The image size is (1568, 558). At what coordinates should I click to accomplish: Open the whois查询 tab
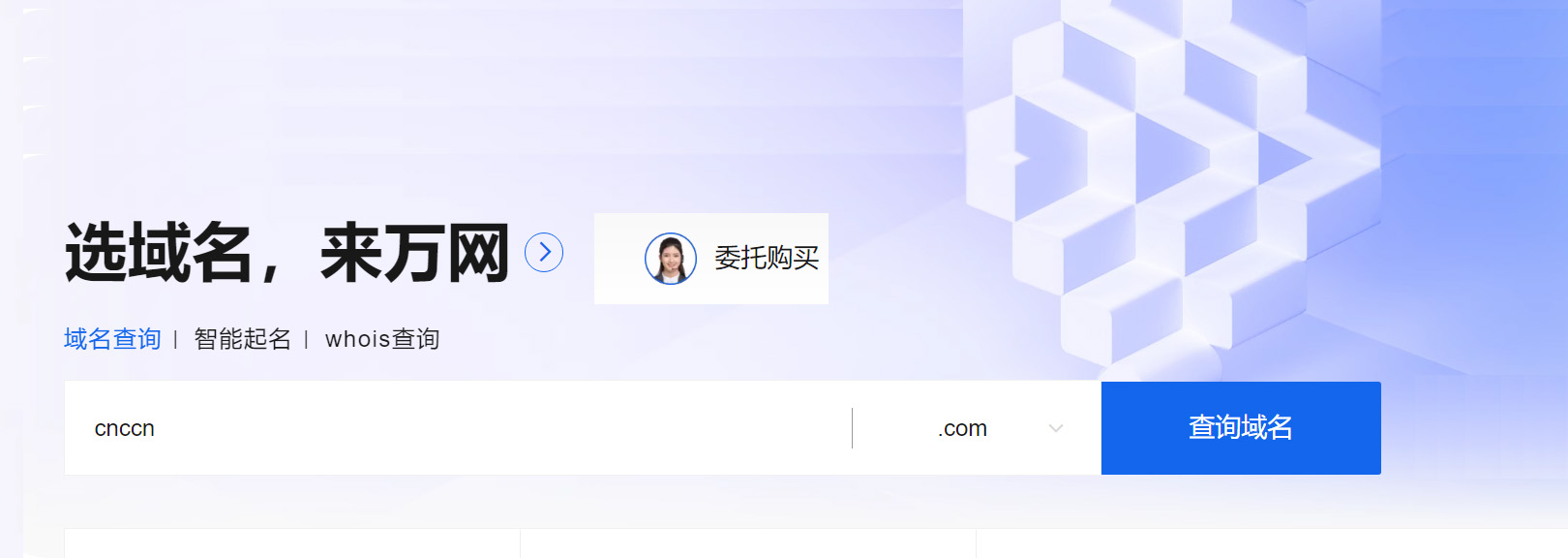click(x=382, y=339)
